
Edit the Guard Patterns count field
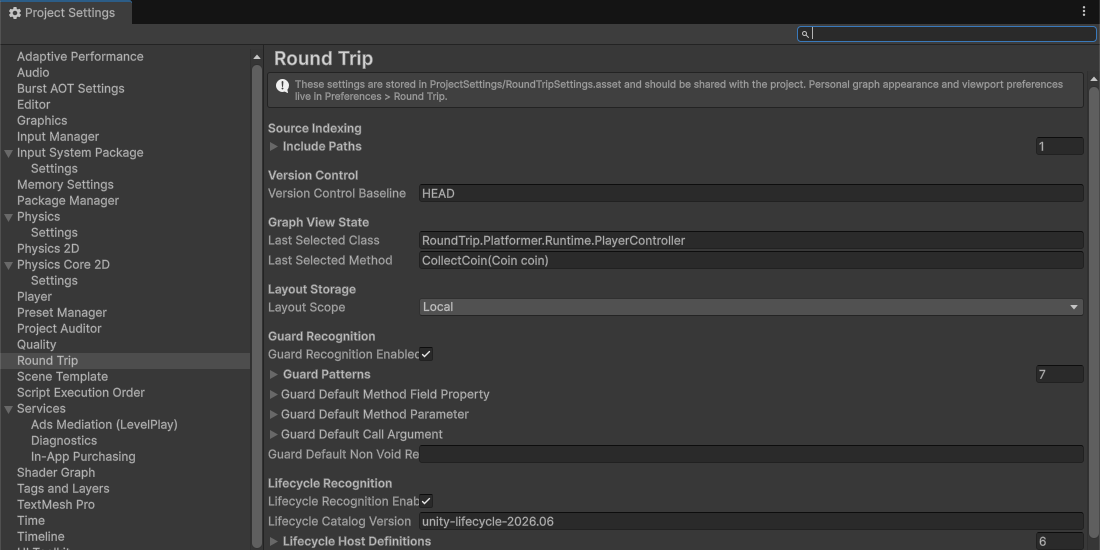coord(1059,375)
